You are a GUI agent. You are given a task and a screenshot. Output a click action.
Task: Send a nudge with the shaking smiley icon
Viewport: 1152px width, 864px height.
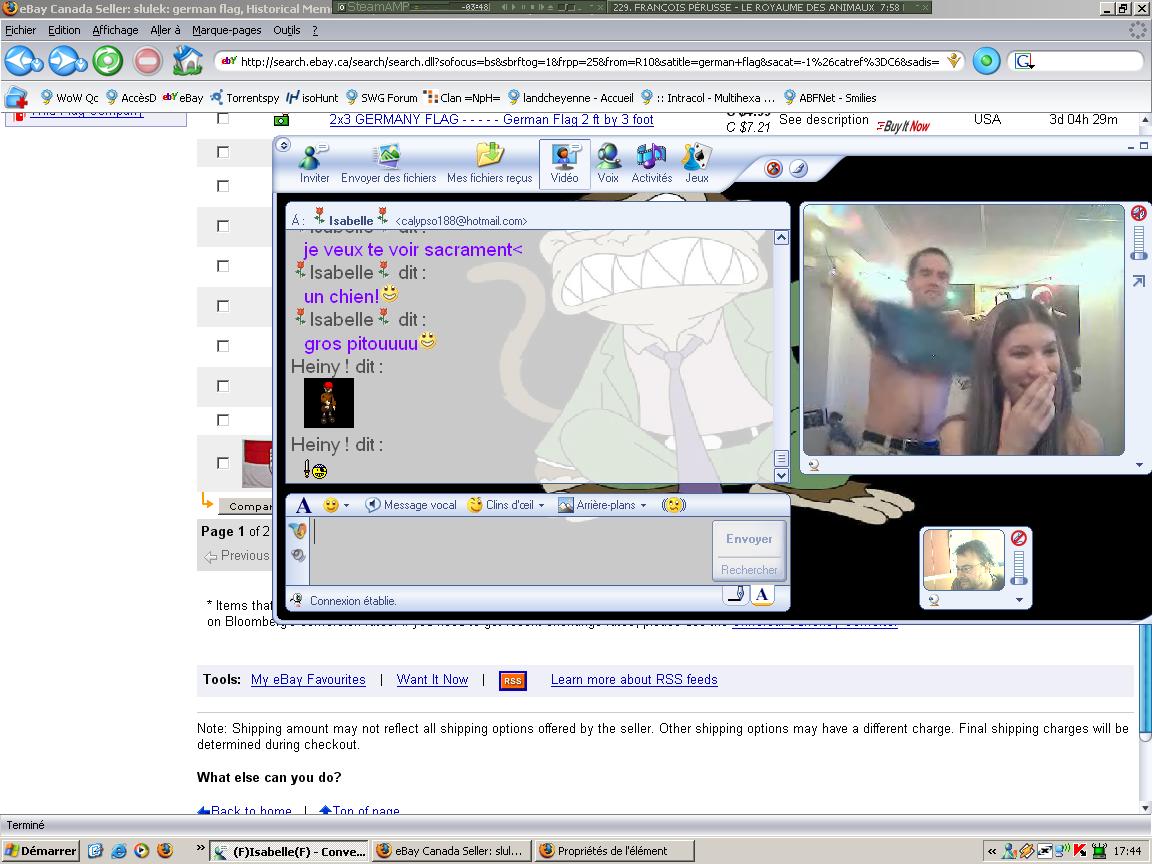[x=674, y=505]
